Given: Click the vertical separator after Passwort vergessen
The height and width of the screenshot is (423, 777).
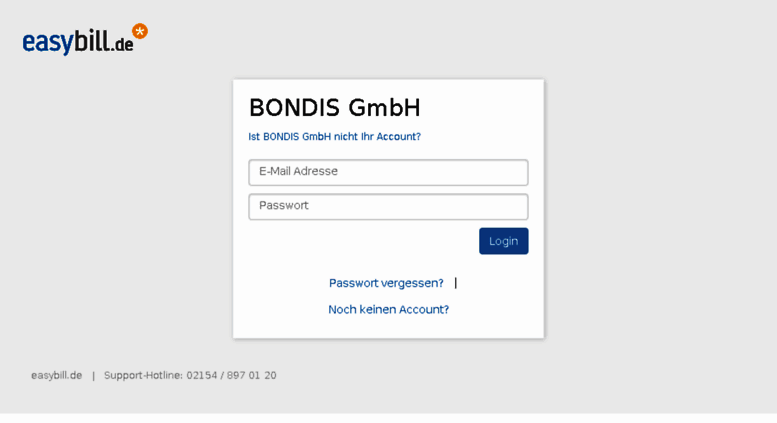Looking at the screenshot, I should pos(455,283).
